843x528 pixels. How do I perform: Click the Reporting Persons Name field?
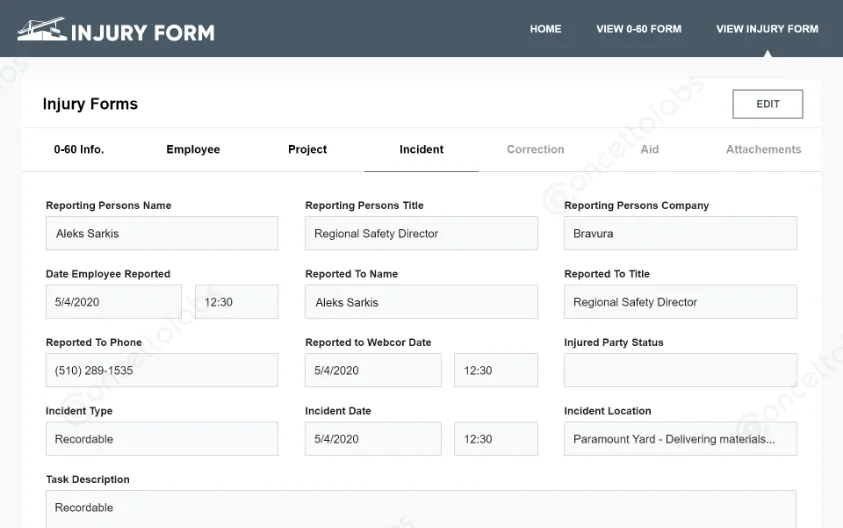(x=161, y=234)
